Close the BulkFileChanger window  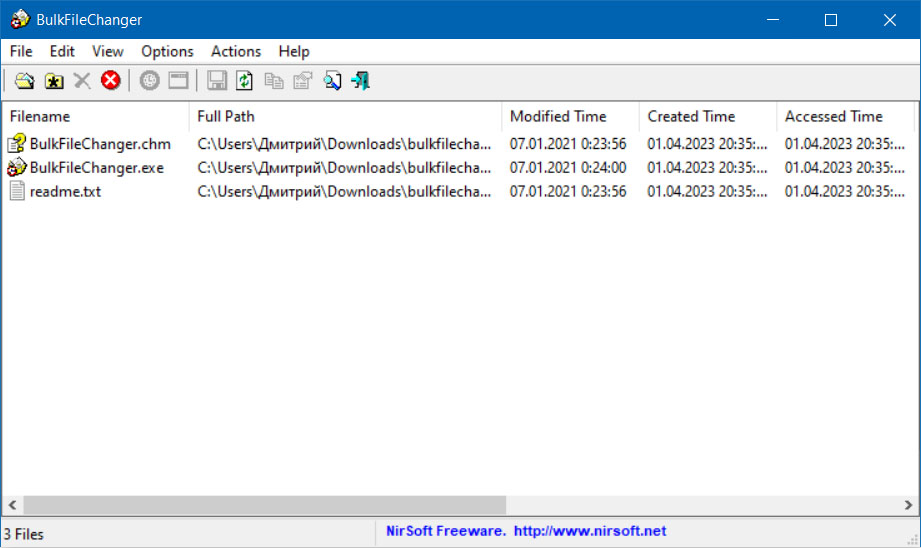(x=890, y=19)
